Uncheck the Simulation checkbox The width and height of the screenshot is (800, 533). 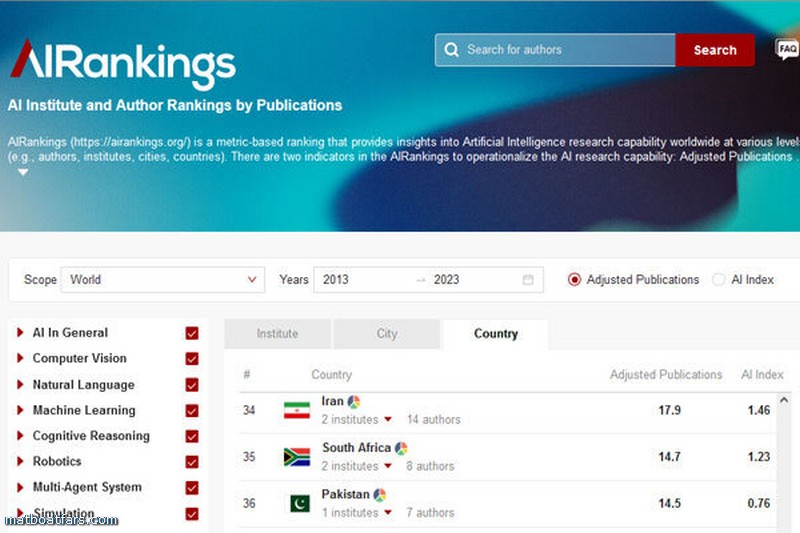192,514
